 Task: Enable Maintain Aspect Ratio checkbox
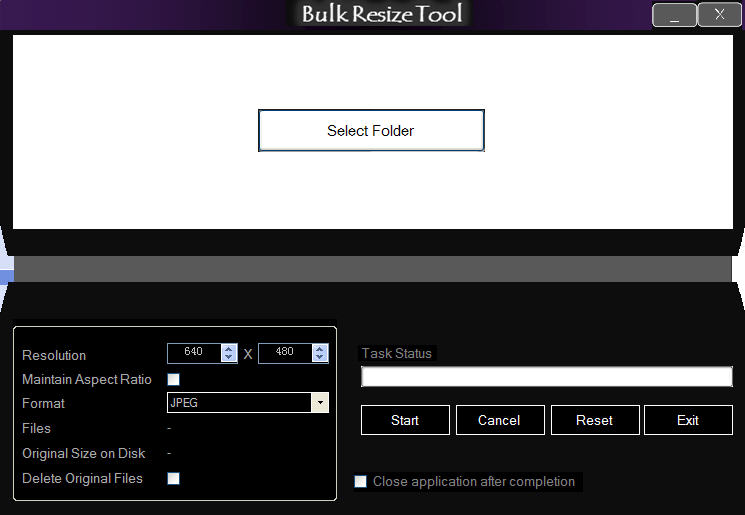click(x=173, y=380)
